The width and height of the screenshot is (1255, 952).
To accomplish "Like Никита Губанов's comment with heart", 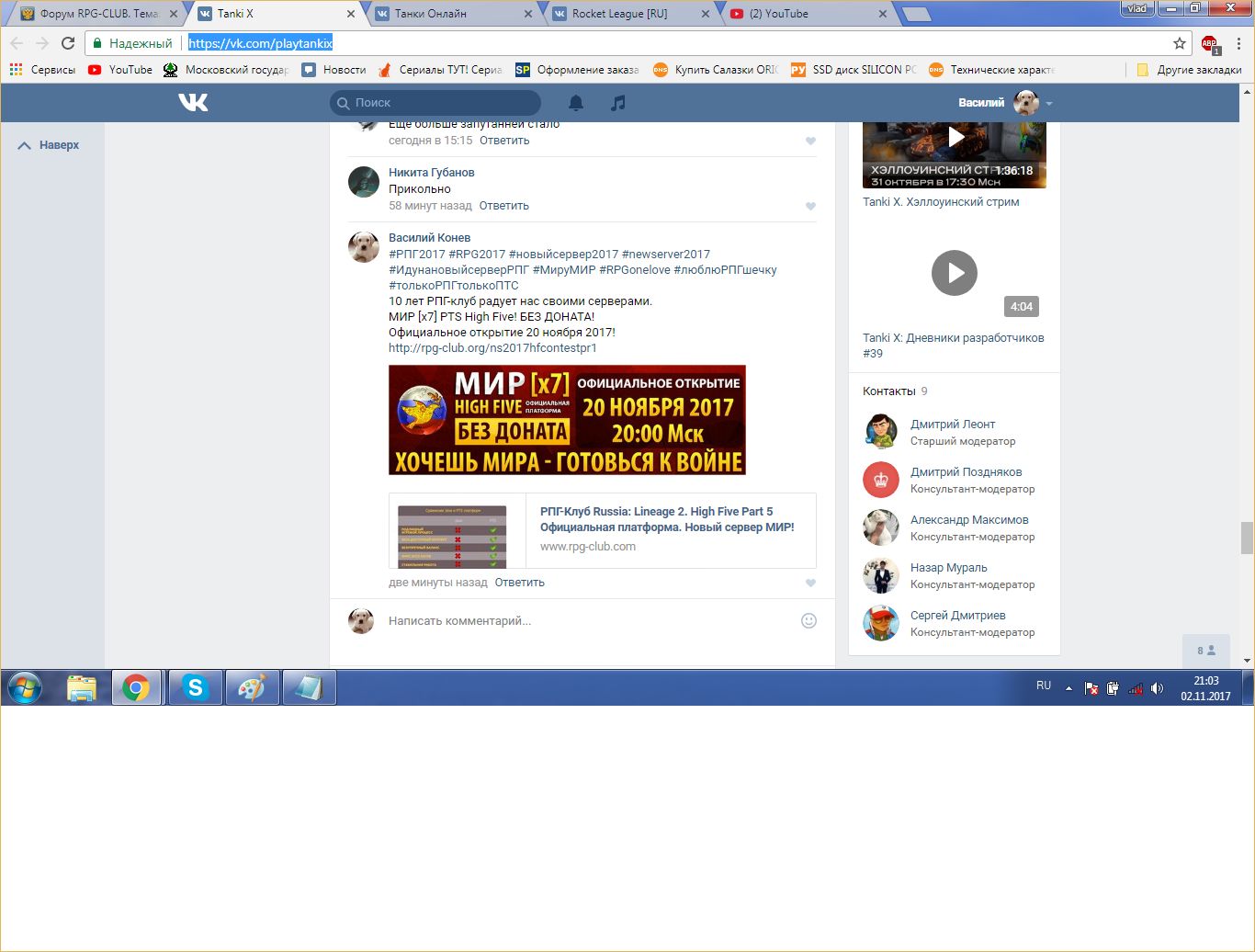I will pyautogui.click(x=810, y=207).
